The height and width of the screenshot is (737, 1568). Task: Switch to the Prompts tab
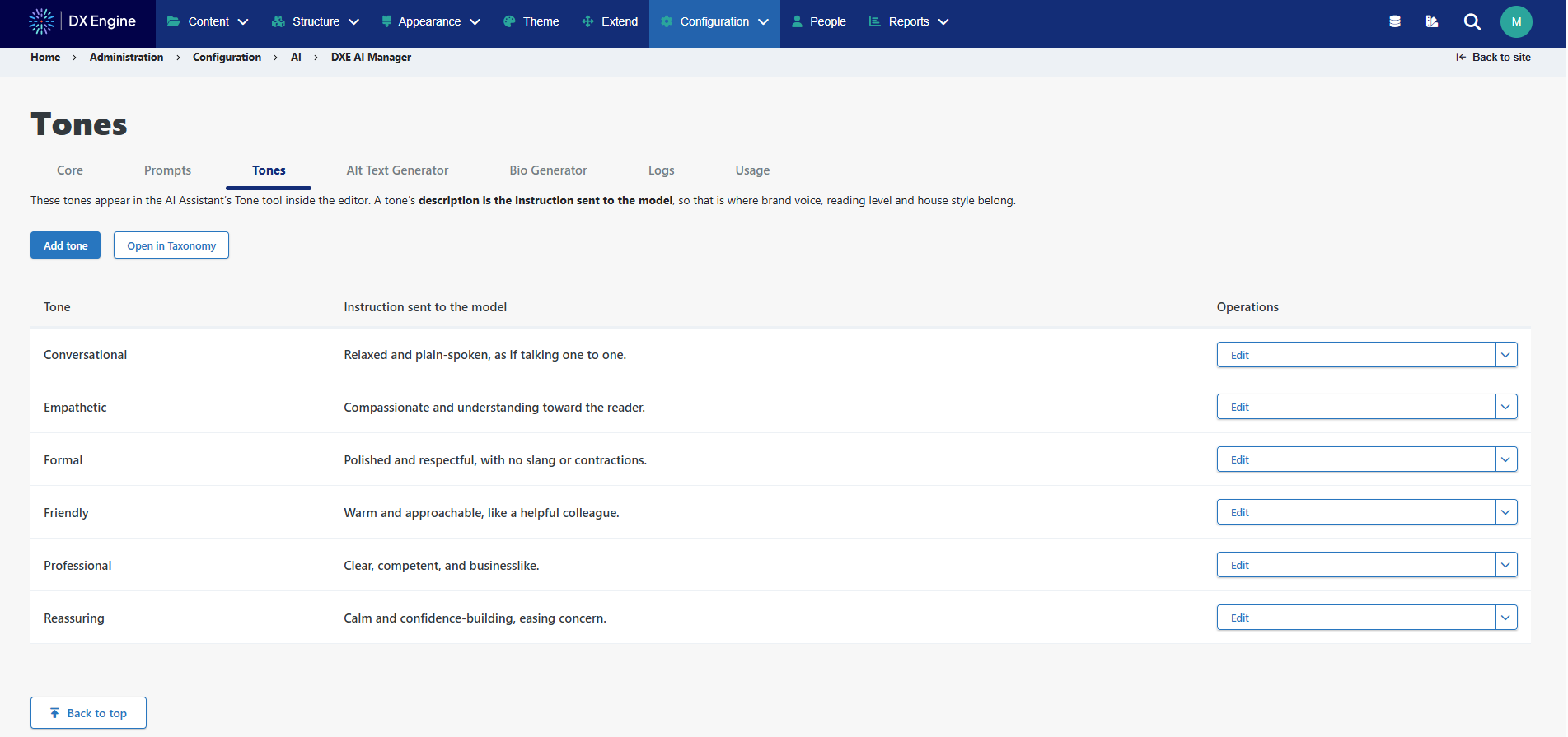(167, 170)
